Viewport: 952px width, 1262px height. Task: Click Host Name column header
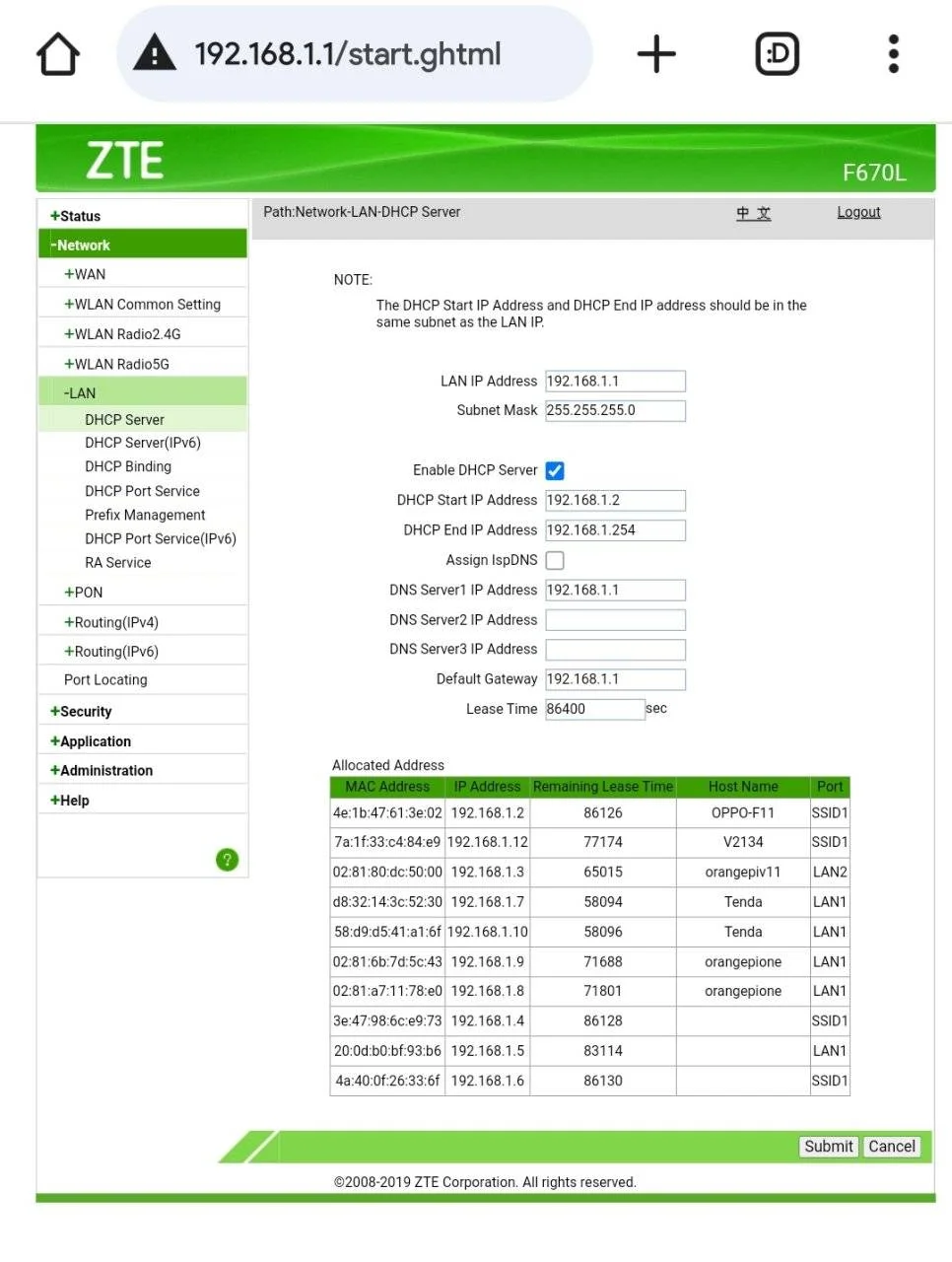(743, 787)
